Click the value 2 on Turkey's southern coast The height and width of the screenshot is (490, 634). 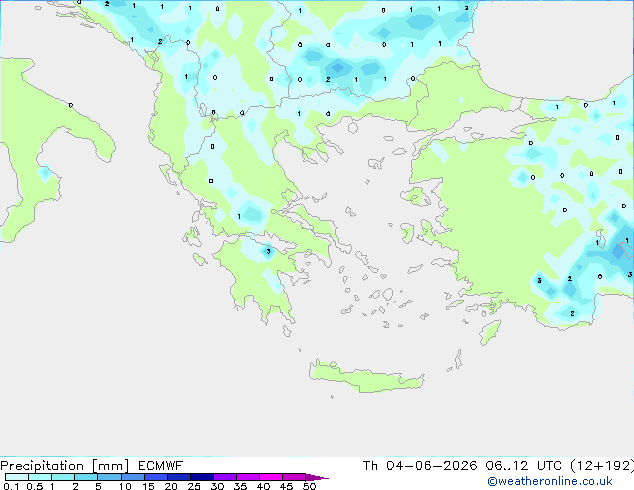pyautogui.click(x=572, y=313)
